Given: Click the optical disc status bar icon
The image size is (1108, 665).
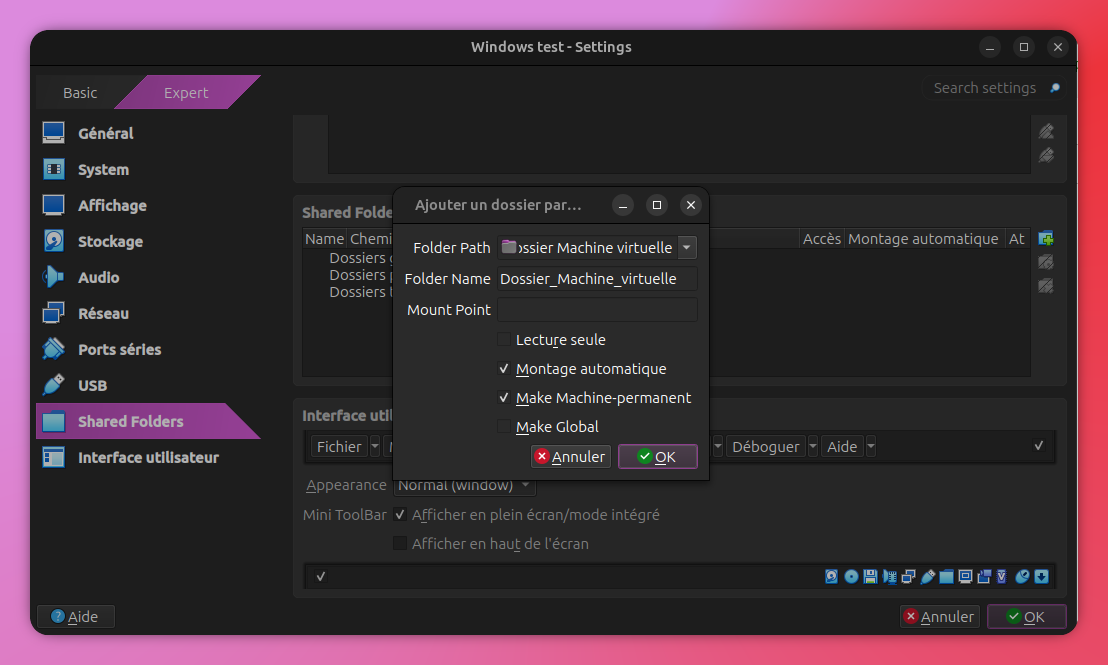Looking at the screenshot, I should 851,576.
